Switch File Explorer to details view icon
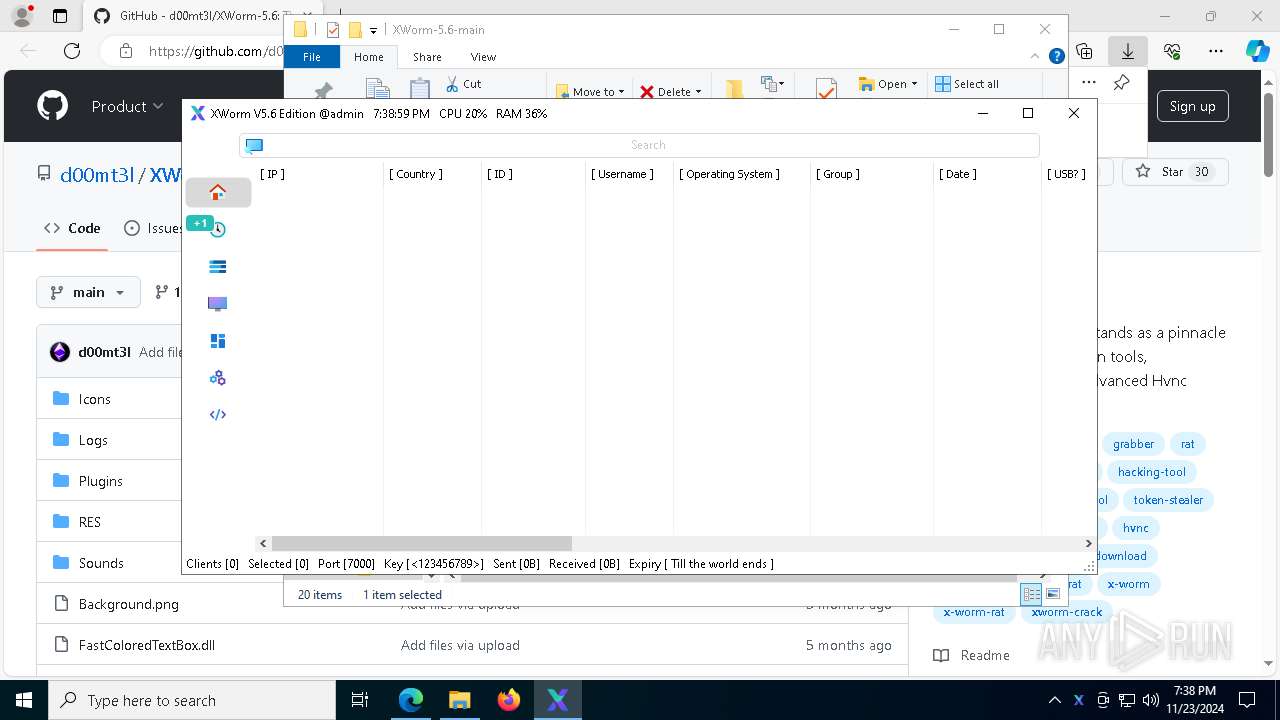The width and height of the screenshot is (1280, 720). 1031,594
